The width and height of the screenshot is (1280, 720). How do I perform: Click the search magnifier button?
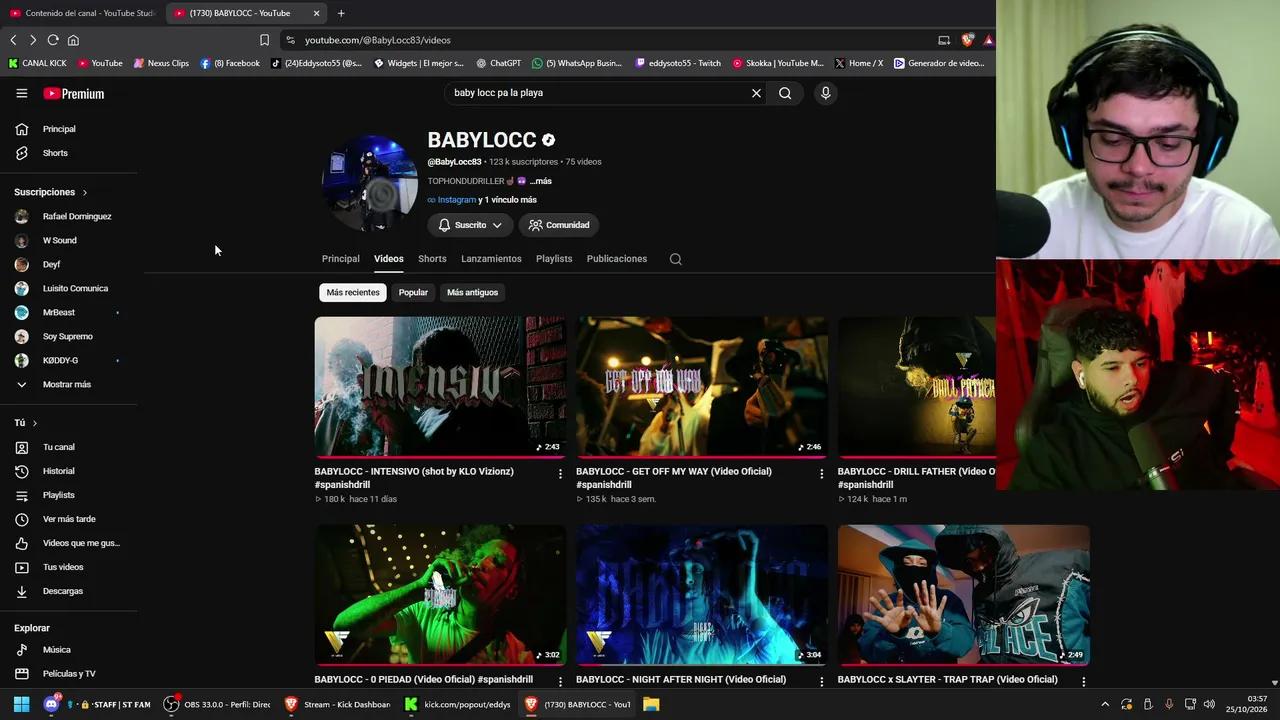click(785, 93)
